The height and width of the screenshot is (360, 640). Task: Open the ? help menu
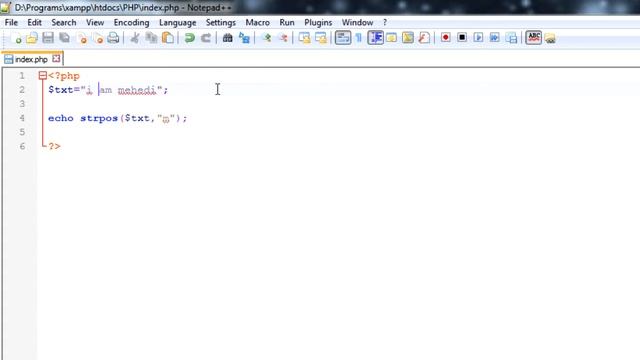(385, 22)
